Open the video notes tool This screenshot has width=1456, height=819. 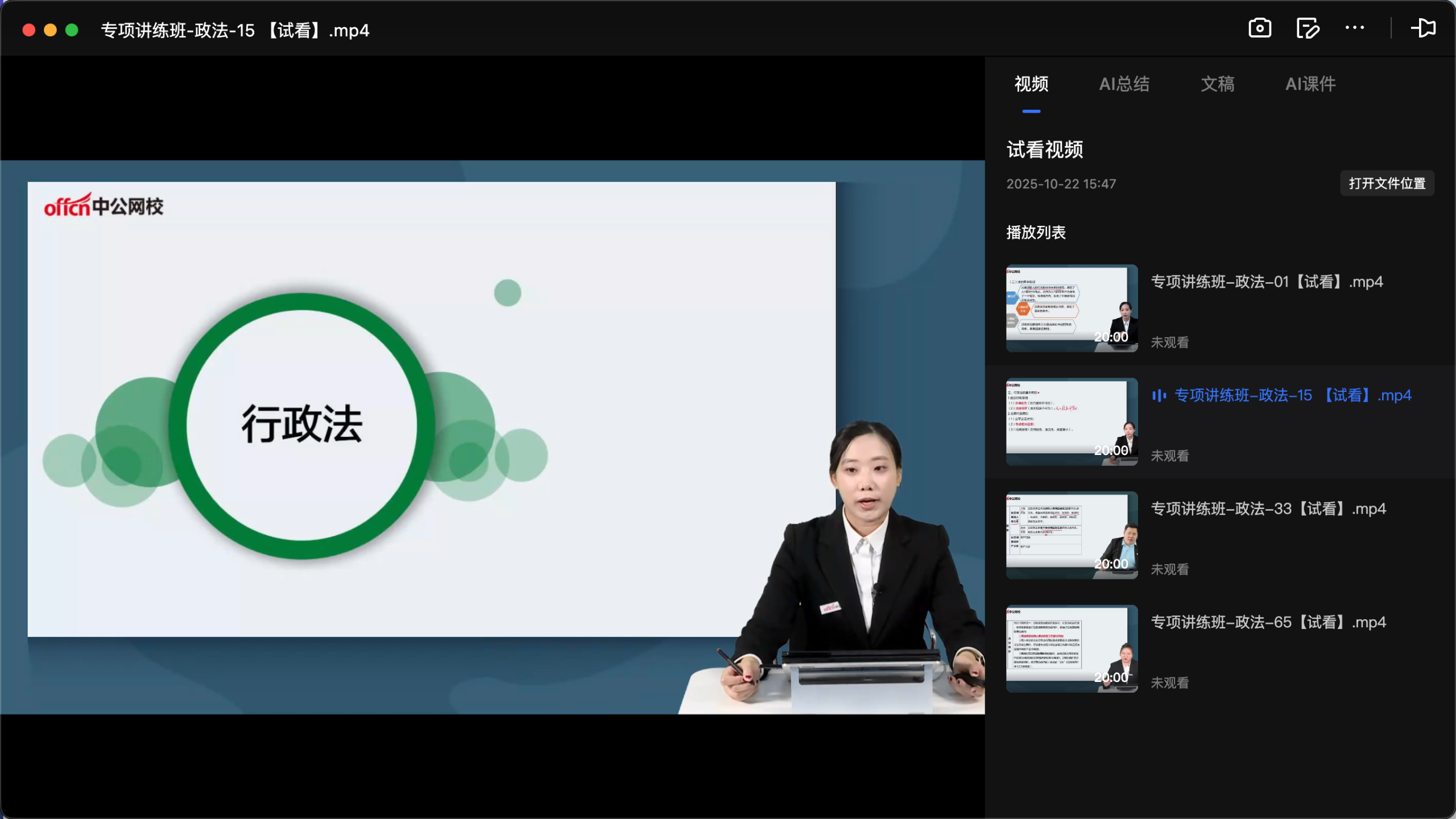(x=1306, y=28)
